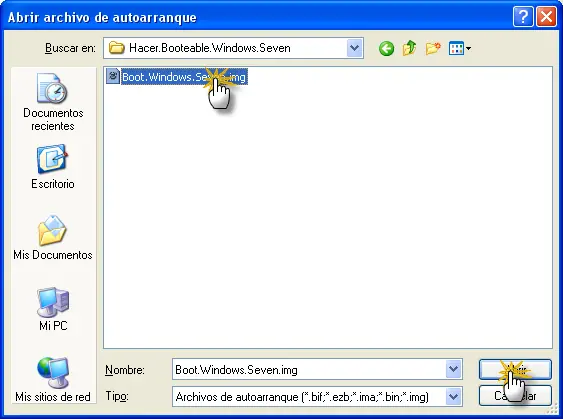
Task: Close the Abrir archivo de autoarranque dialog
Action: [546, 17]
